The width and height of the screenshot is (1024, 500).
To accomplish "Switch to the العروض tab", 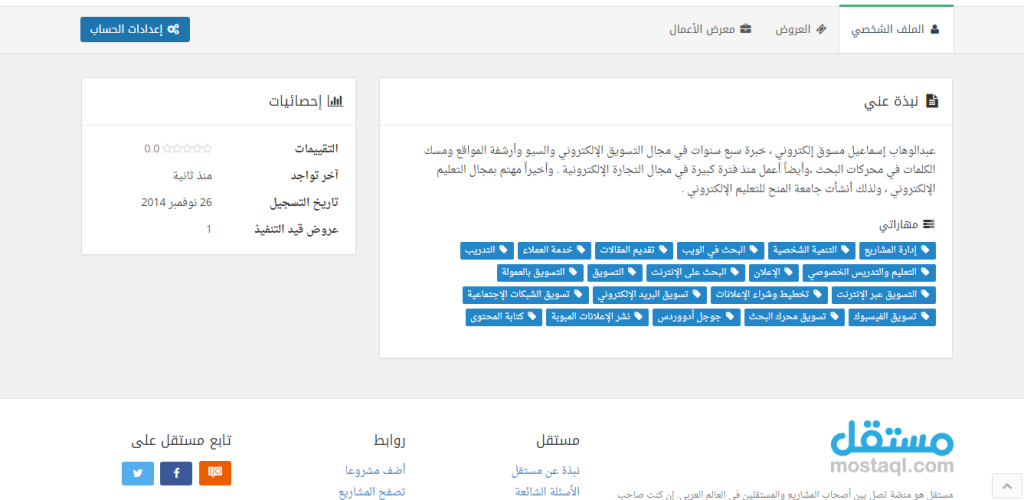I will 801,30.
